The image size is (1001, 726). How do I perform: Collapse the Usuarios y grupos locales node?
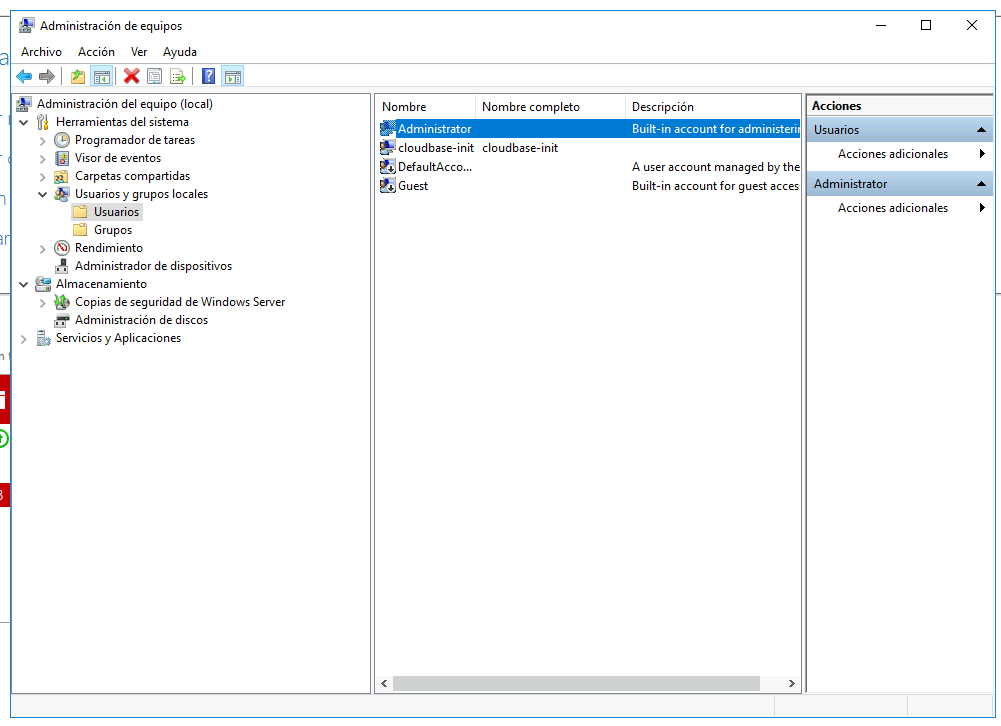click(x=43, y=194)
